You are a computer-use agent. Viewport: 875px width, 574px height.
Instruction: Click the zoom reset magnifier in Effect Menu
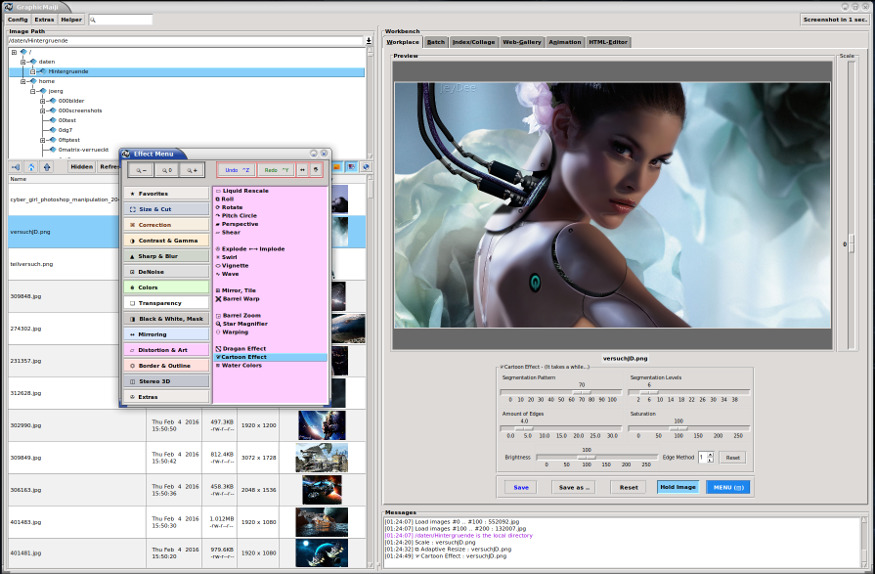[x=166, y=170]
